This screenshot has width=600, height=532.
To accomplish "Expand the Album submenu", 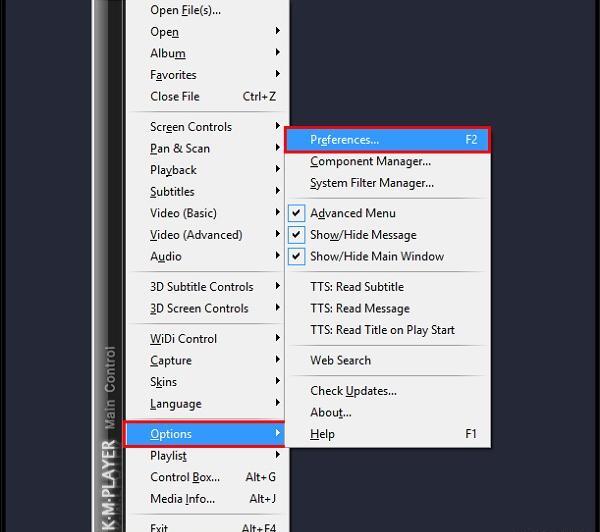I will point(207,53).
